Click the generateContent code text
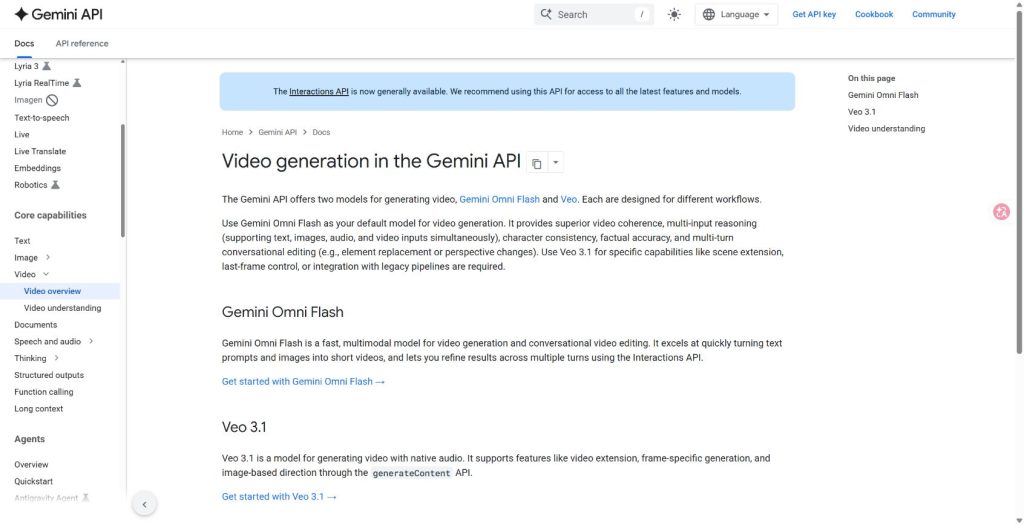This screenshot has width=1024, height=525. [411, 473]
